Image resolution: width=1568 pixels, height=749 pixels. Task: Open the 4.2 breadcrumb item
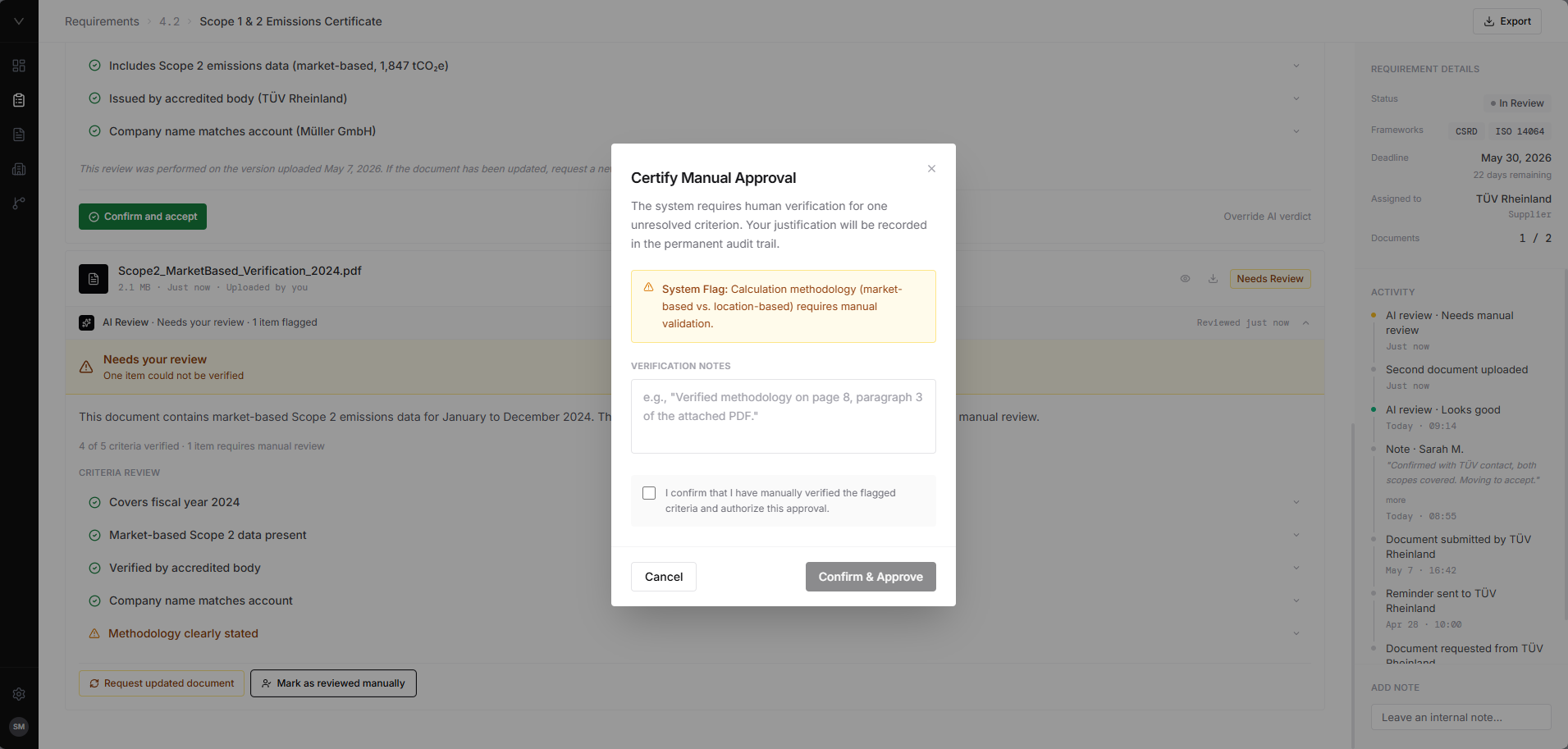coord(169,21)
